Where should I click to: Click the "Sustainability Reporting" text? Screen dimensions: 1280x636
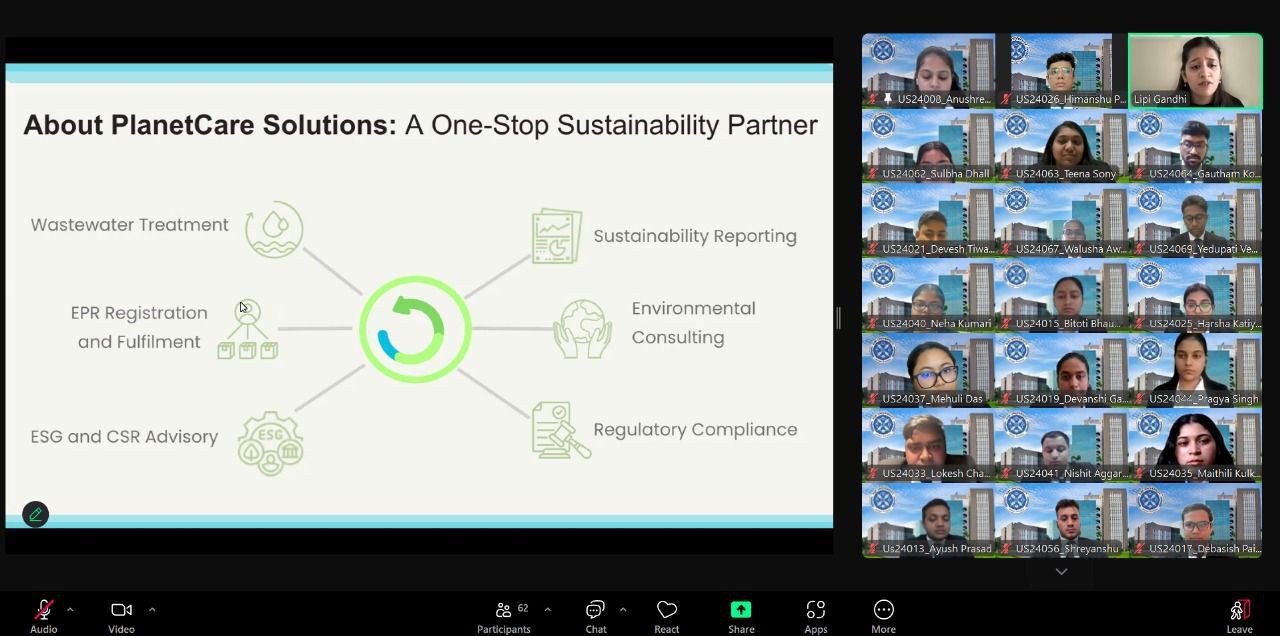695,236
